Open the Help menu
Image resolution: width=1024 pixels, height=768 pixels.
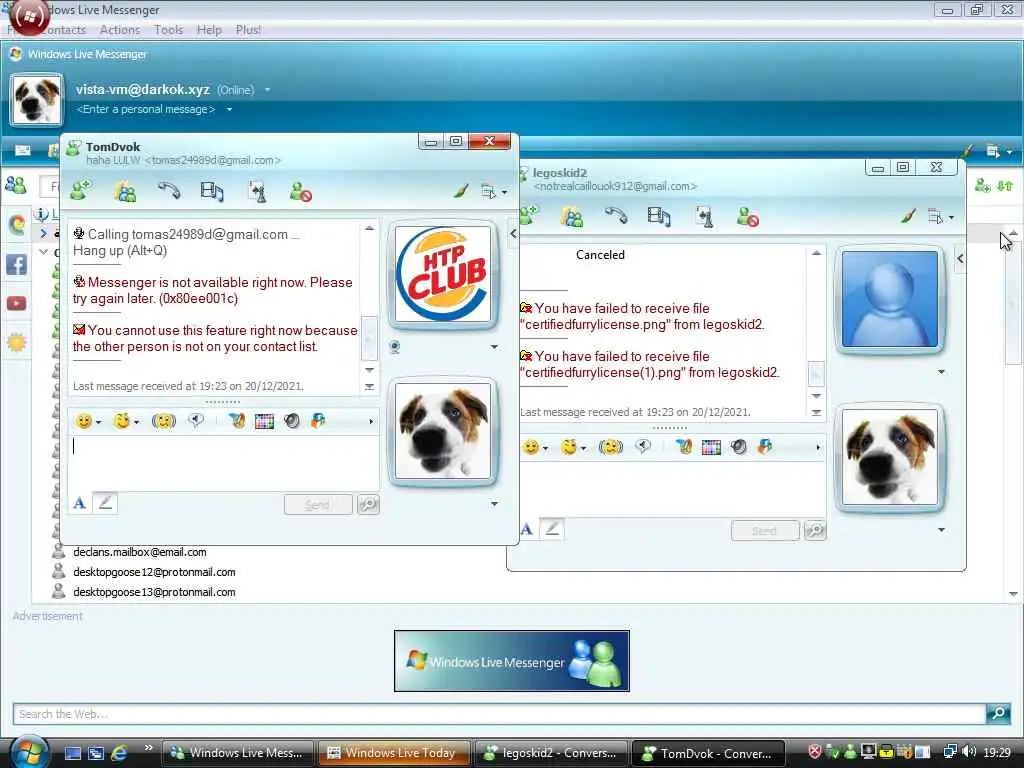(209, 30)
